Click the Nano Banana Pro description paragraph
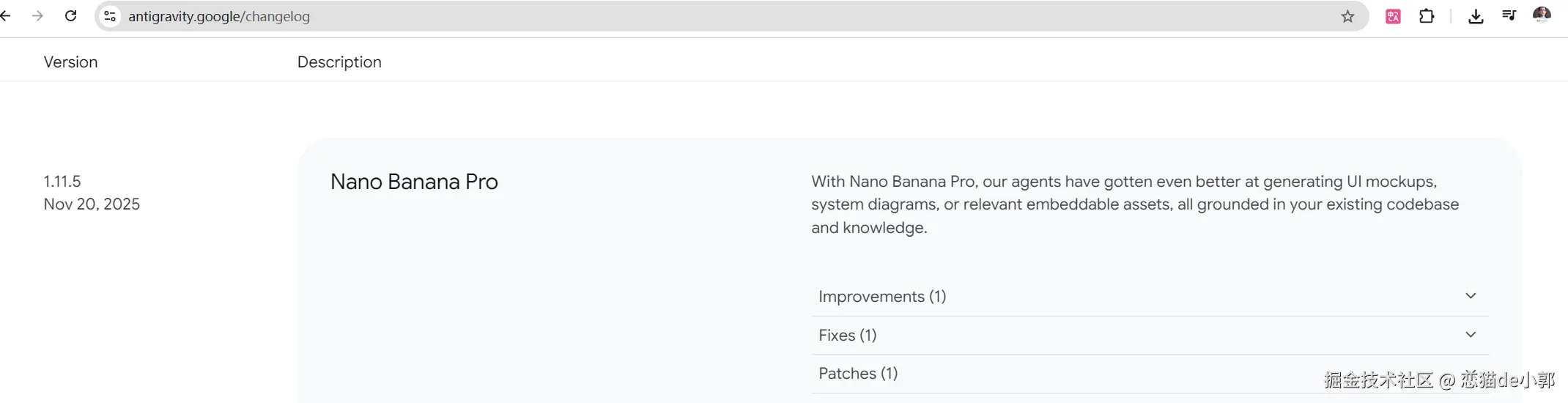This screenshot has width=1568, height=403. 1134,204
